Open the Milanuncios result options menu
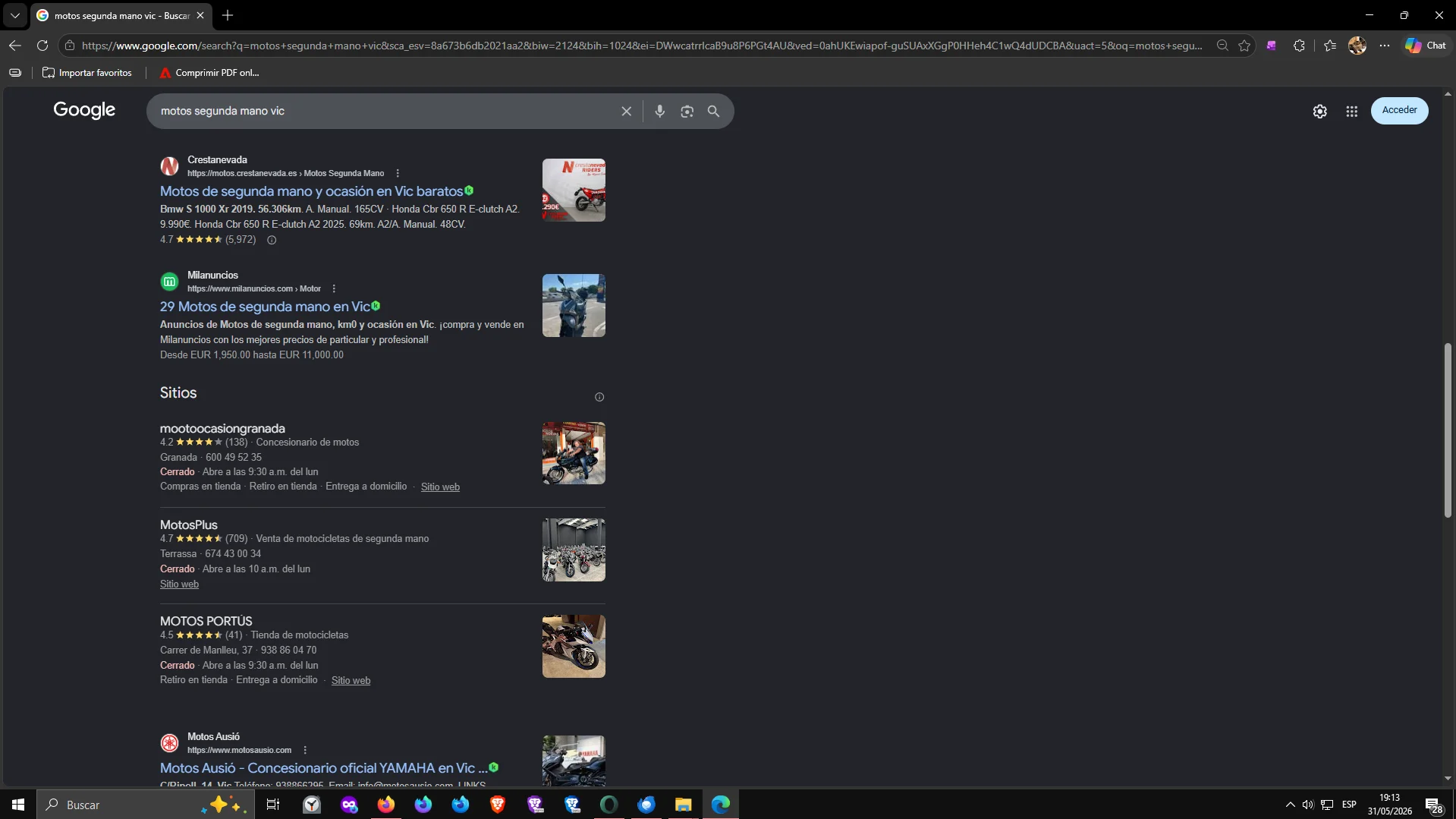 point(334,288)
